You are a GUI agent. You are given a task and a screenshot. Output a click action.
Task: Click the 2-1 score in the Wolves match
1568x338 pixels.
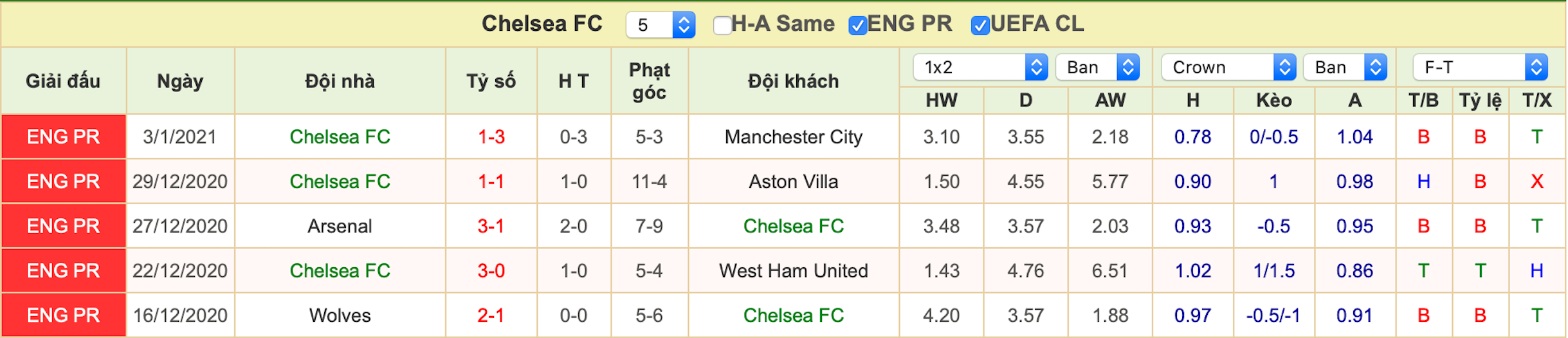pyautogui.click(x=491, y=315)
